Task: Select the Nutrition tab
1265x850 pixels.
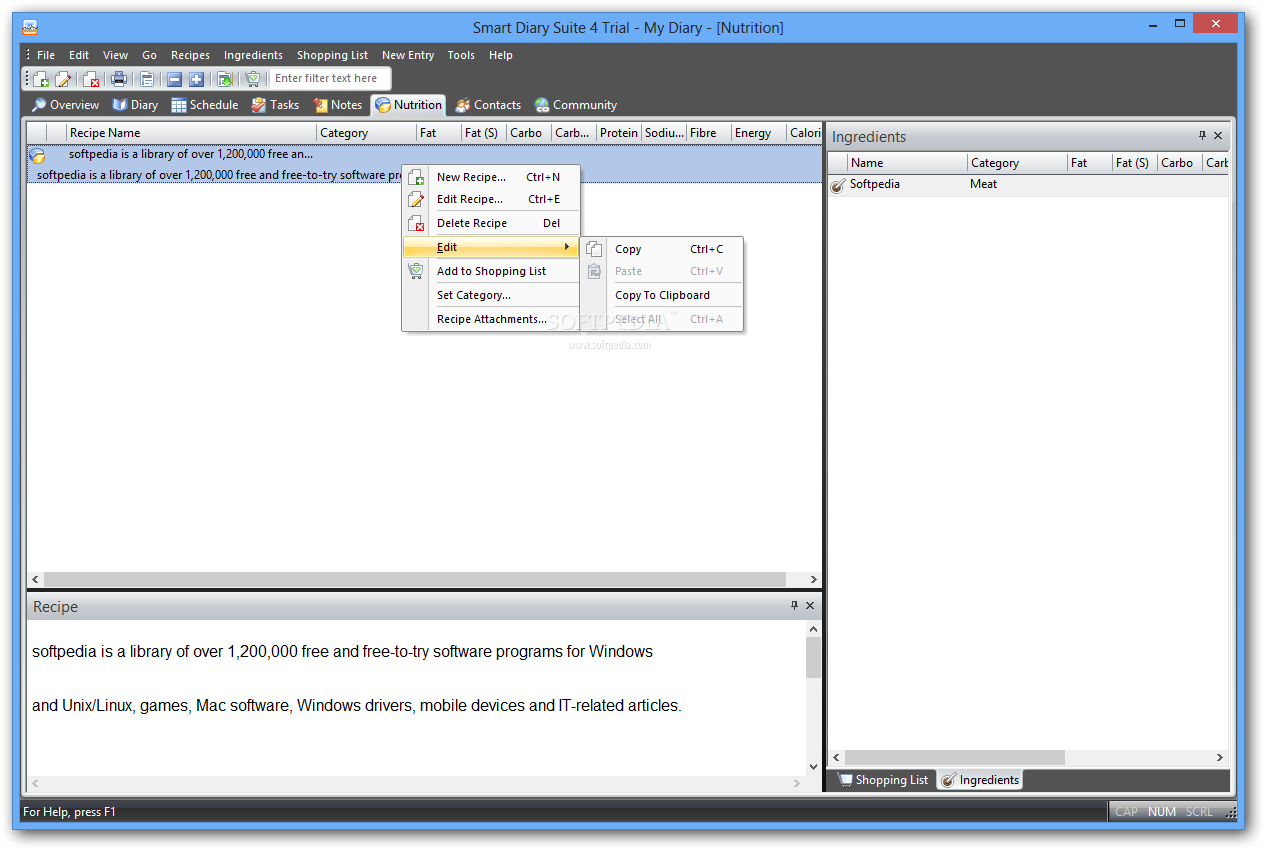Action: 408,105
